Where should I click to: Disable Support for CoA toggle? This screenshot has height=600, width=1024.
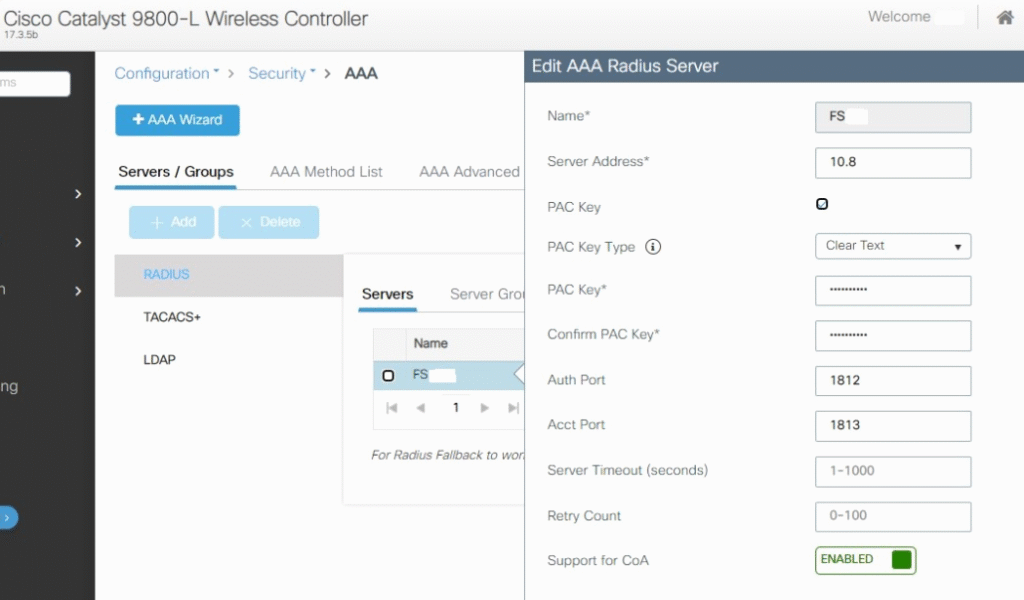click(865, 560)
